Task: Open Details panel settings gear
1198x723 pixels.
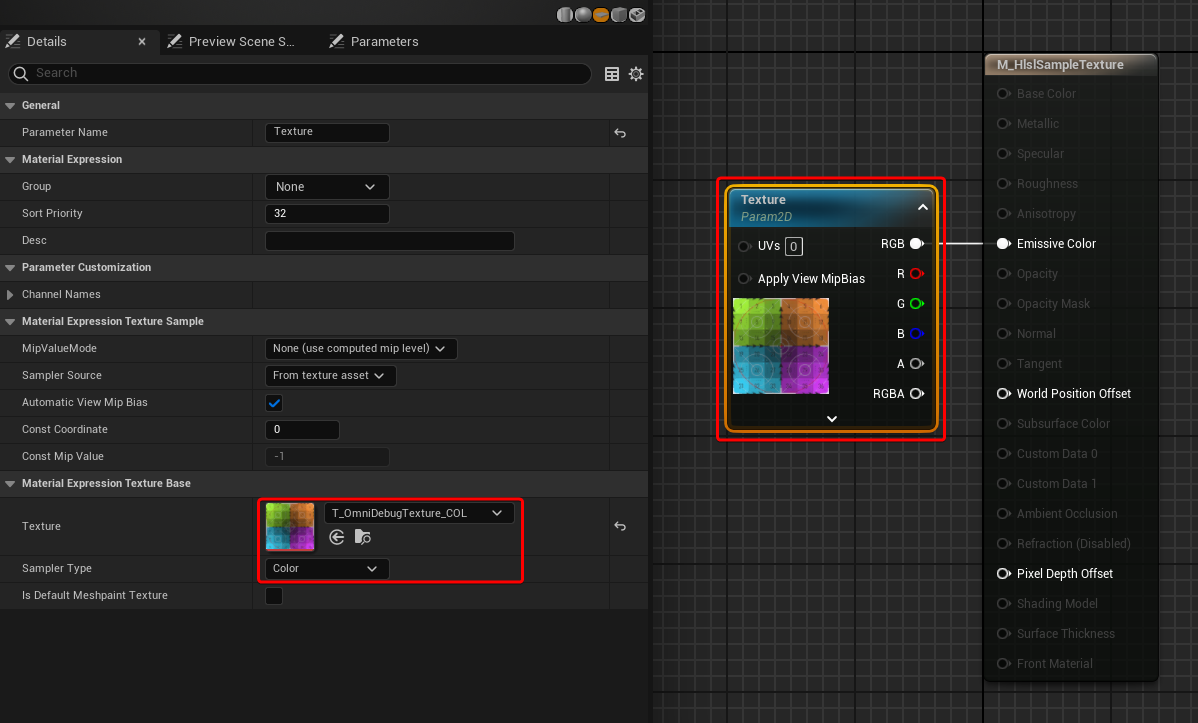Action: point(636,74)
